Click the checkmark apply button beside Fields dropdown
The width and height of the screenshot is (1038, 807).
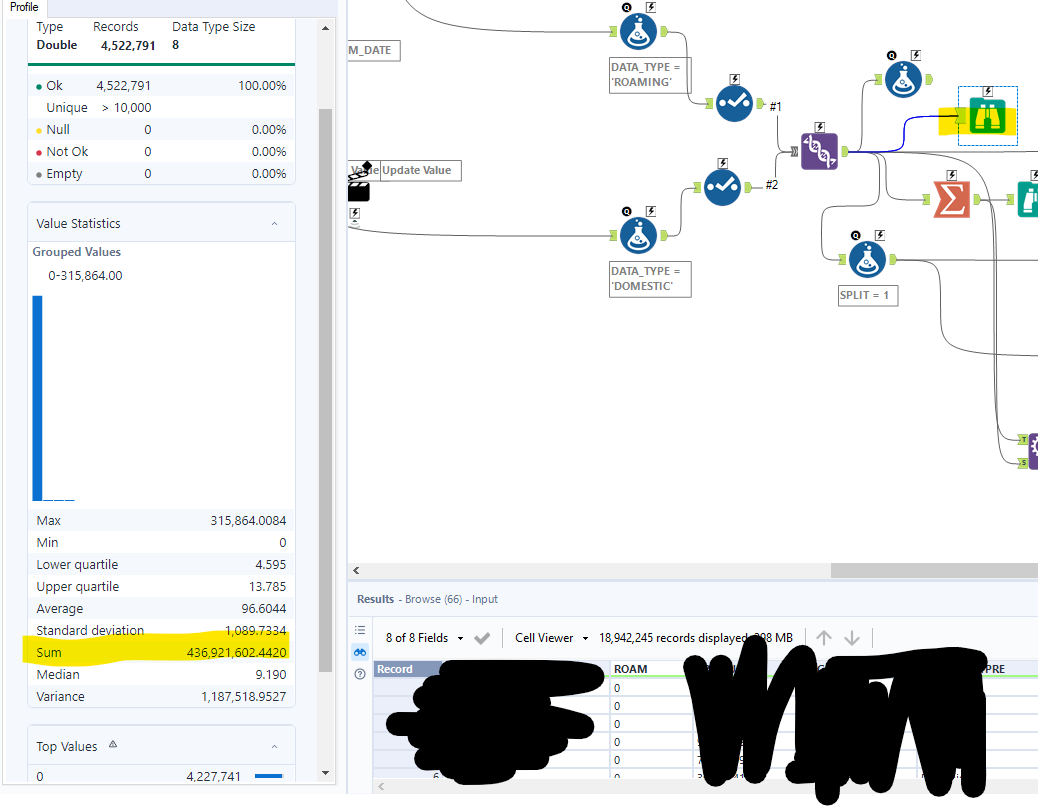482,637
